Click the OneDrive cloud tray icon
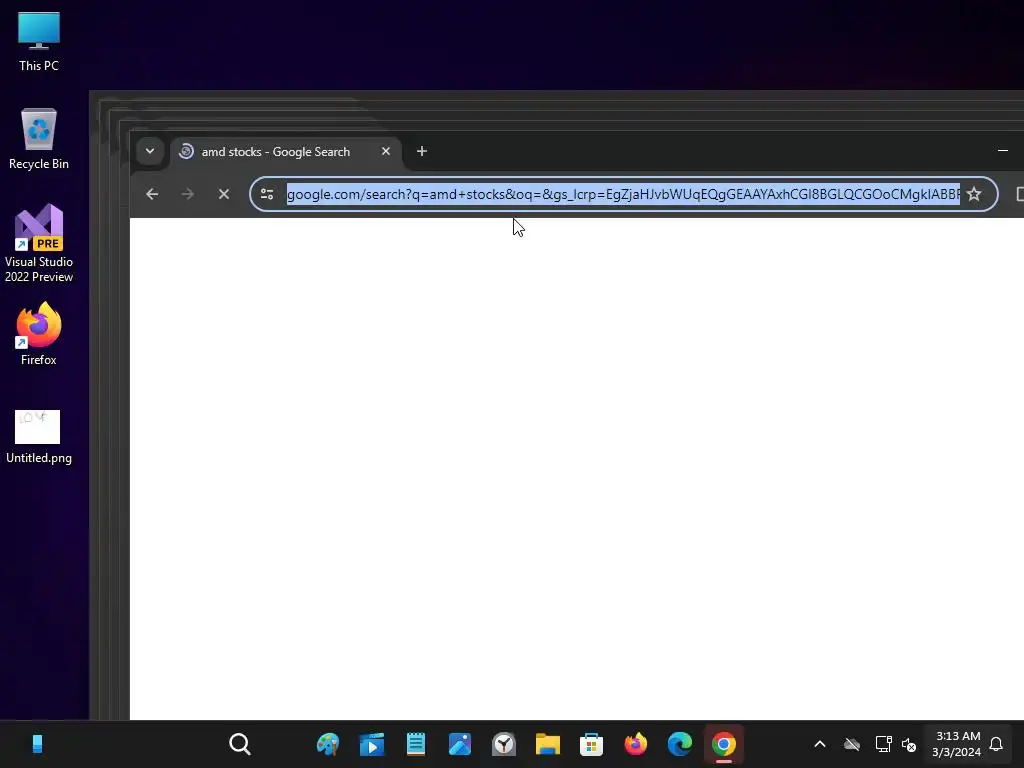1024x768 pixels. 852,744
